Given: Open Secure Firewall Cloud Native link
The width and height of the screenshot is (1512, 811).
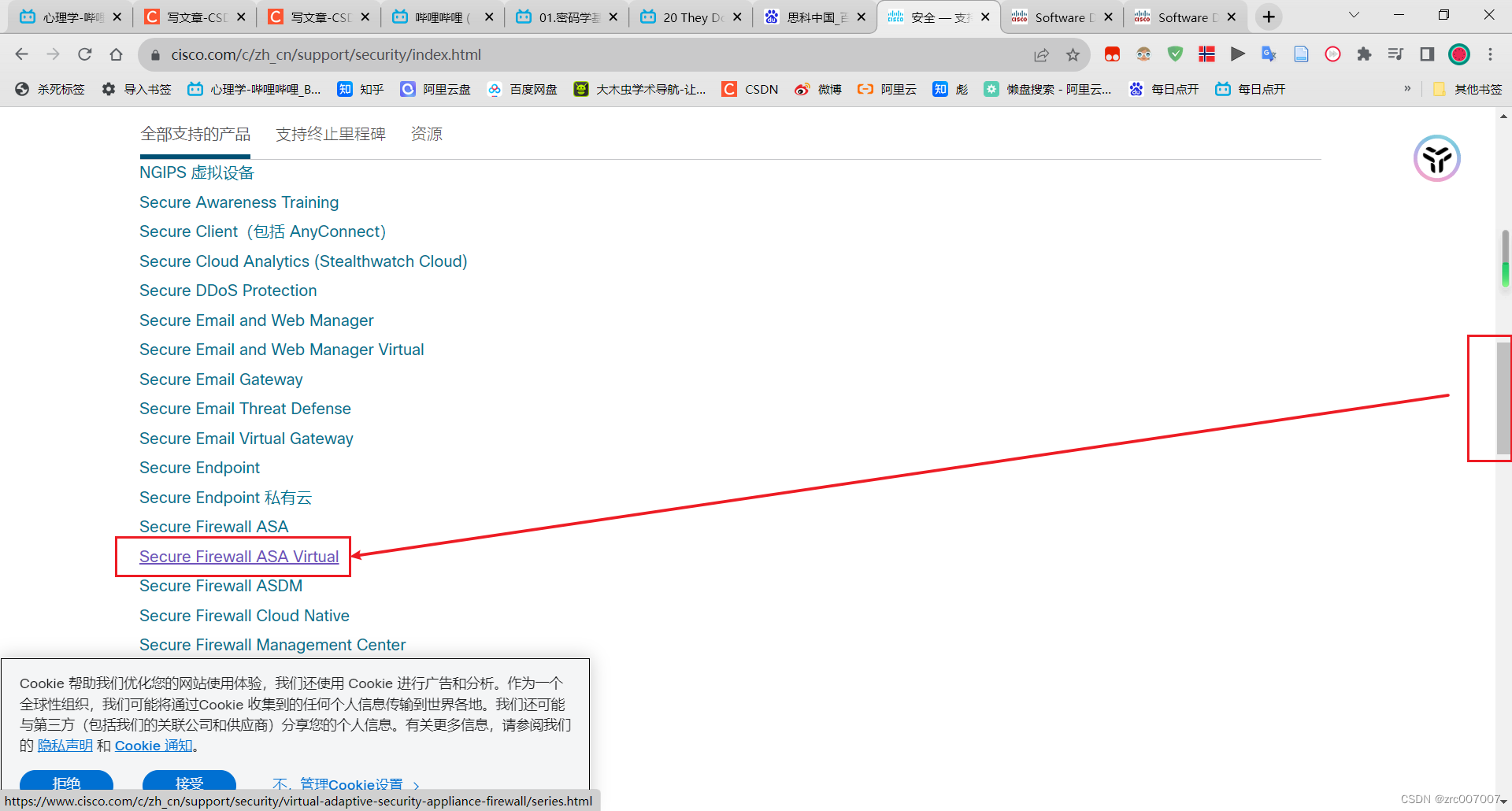Looking at the screenshot, I should pos(244,616).
